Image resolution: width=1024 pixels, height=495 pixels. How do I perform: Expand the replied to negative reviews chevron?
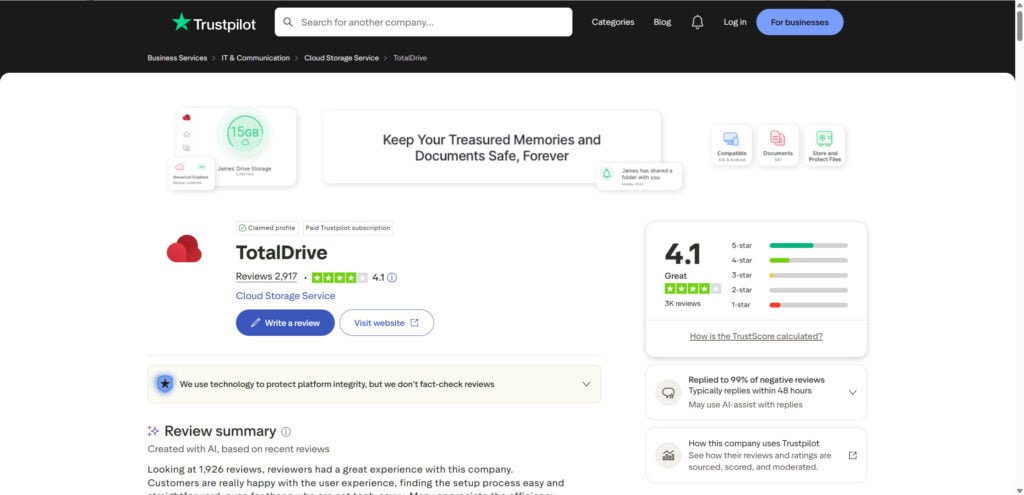pyautogui.click(x=852, y=392)
